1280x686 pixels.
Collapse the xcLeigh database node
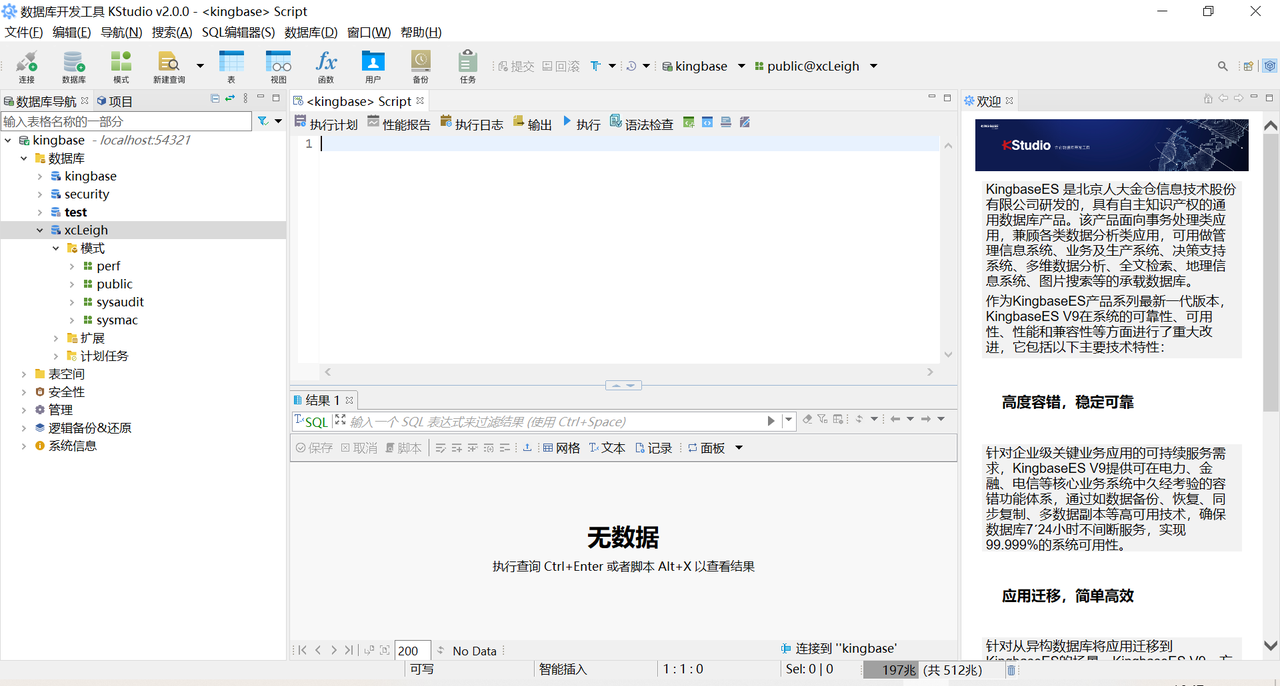(x=40, y=230)
